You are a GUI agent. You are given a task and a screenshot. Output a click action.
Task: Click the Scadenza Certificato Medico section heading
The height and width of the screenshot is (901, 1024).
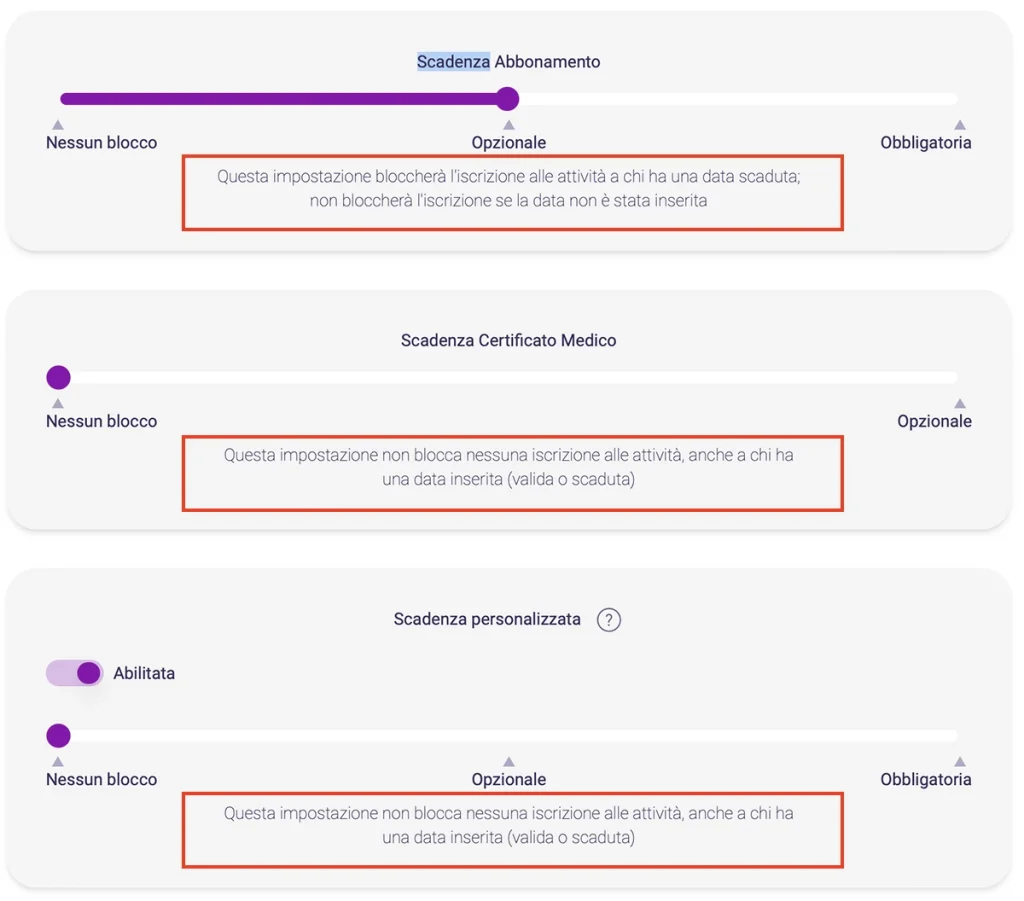pyautogui.click(x=509, y=341)
